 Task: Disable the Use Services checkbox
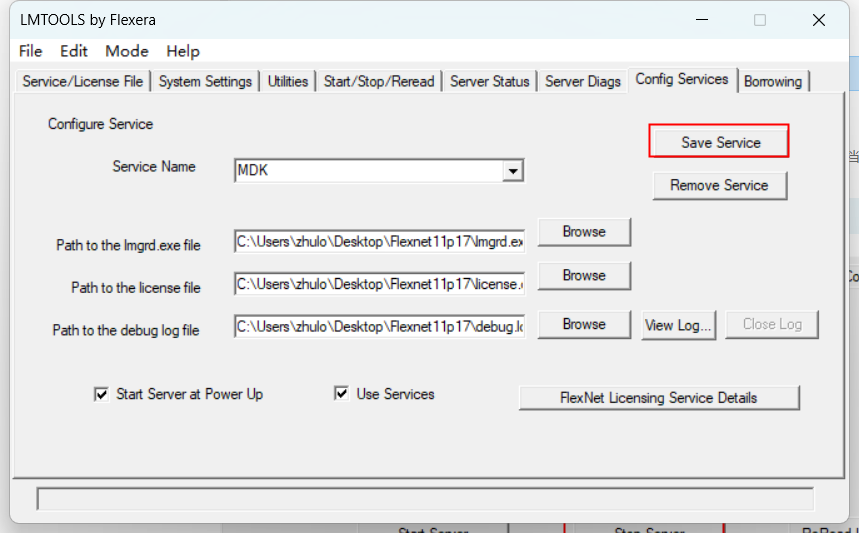tap(341, 394)
